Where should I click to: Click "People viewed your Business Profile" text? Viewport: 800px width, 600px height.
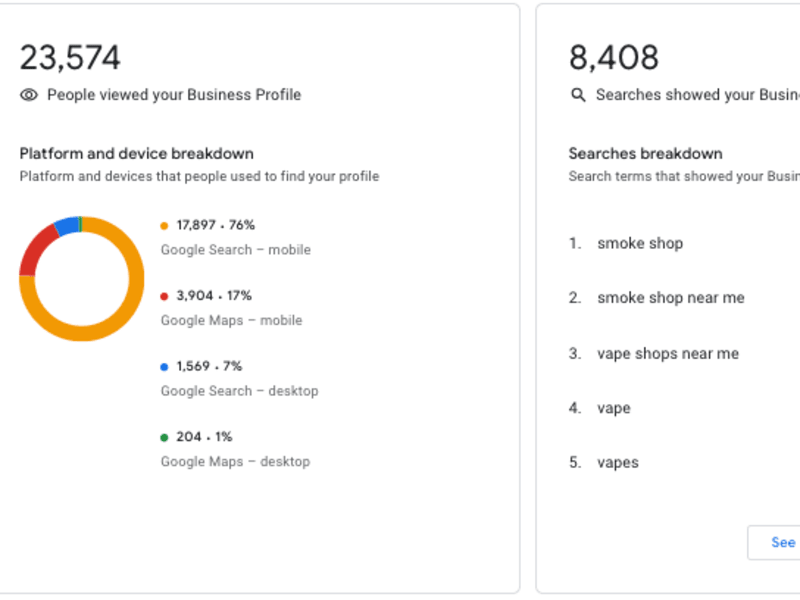174,95
